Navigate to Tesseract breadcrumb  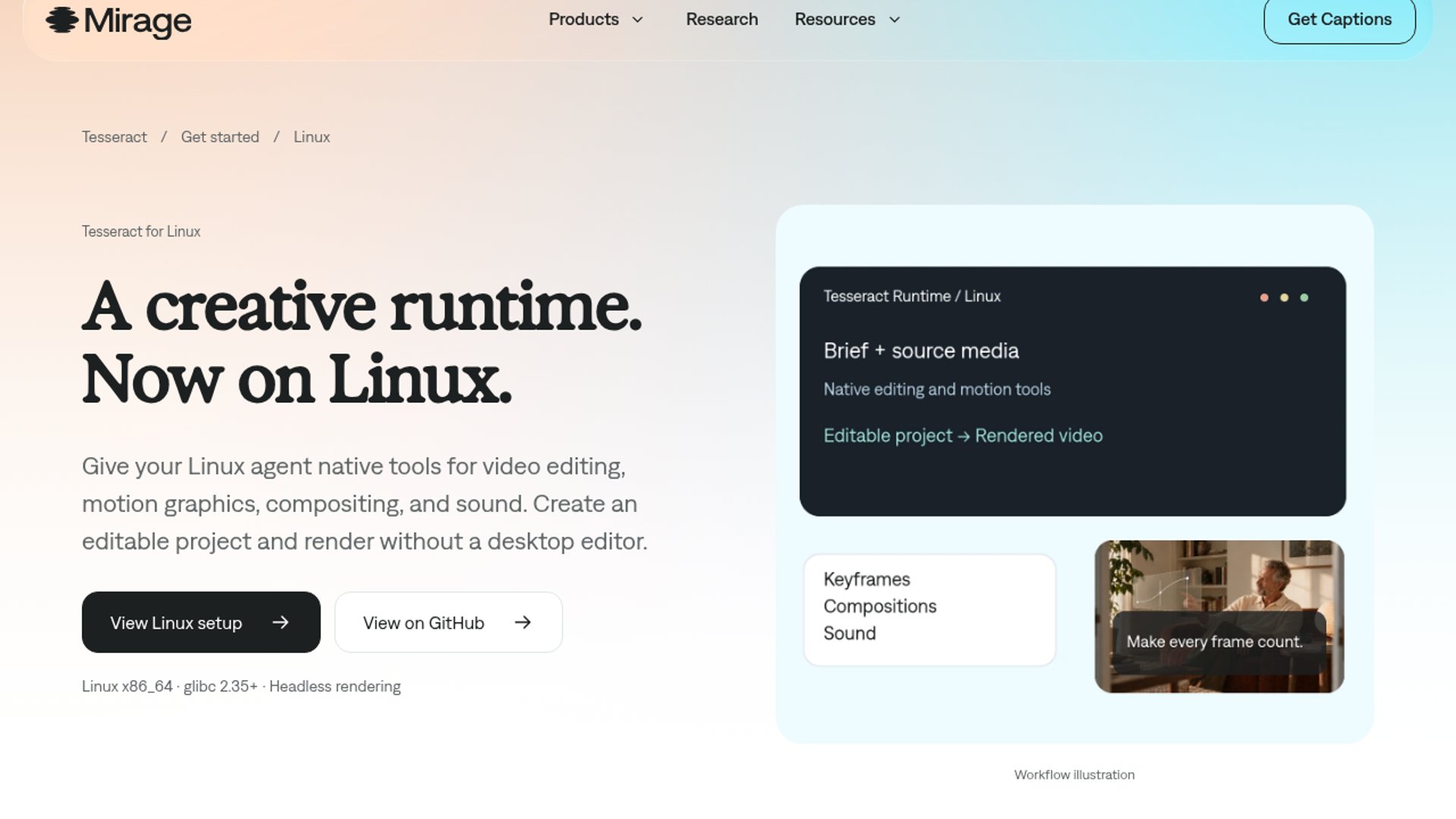point(115,137)
